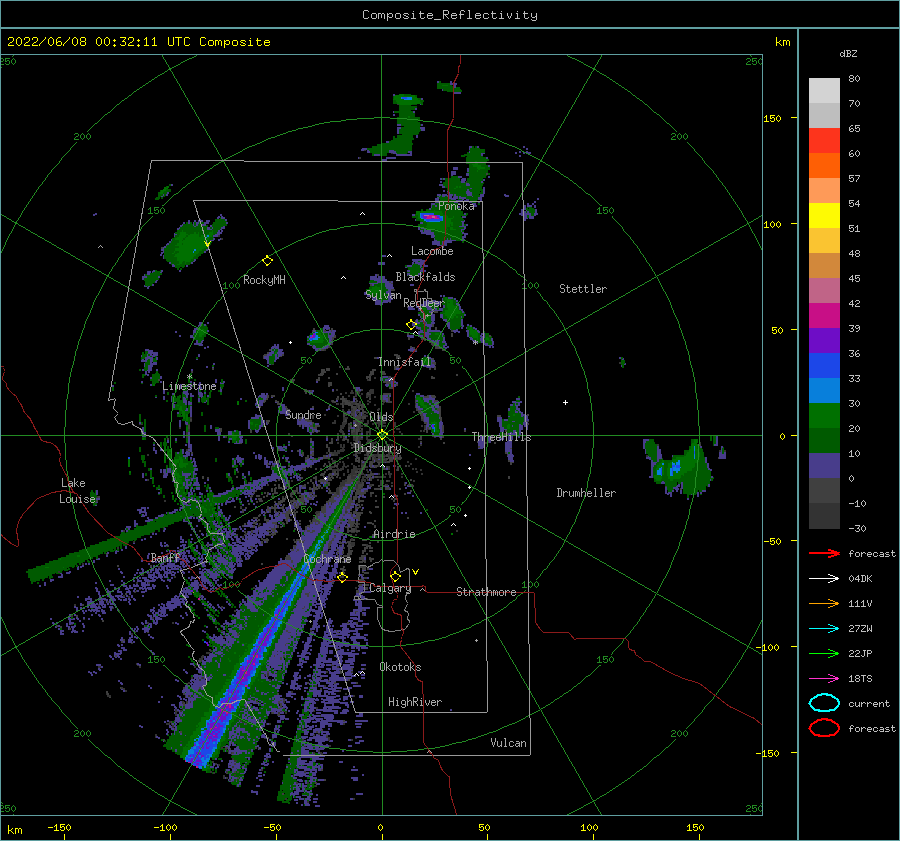Click the green 22JP arrow icon
Image resolution: width=900 pixels, height=841 pixels.
(824, 653)
